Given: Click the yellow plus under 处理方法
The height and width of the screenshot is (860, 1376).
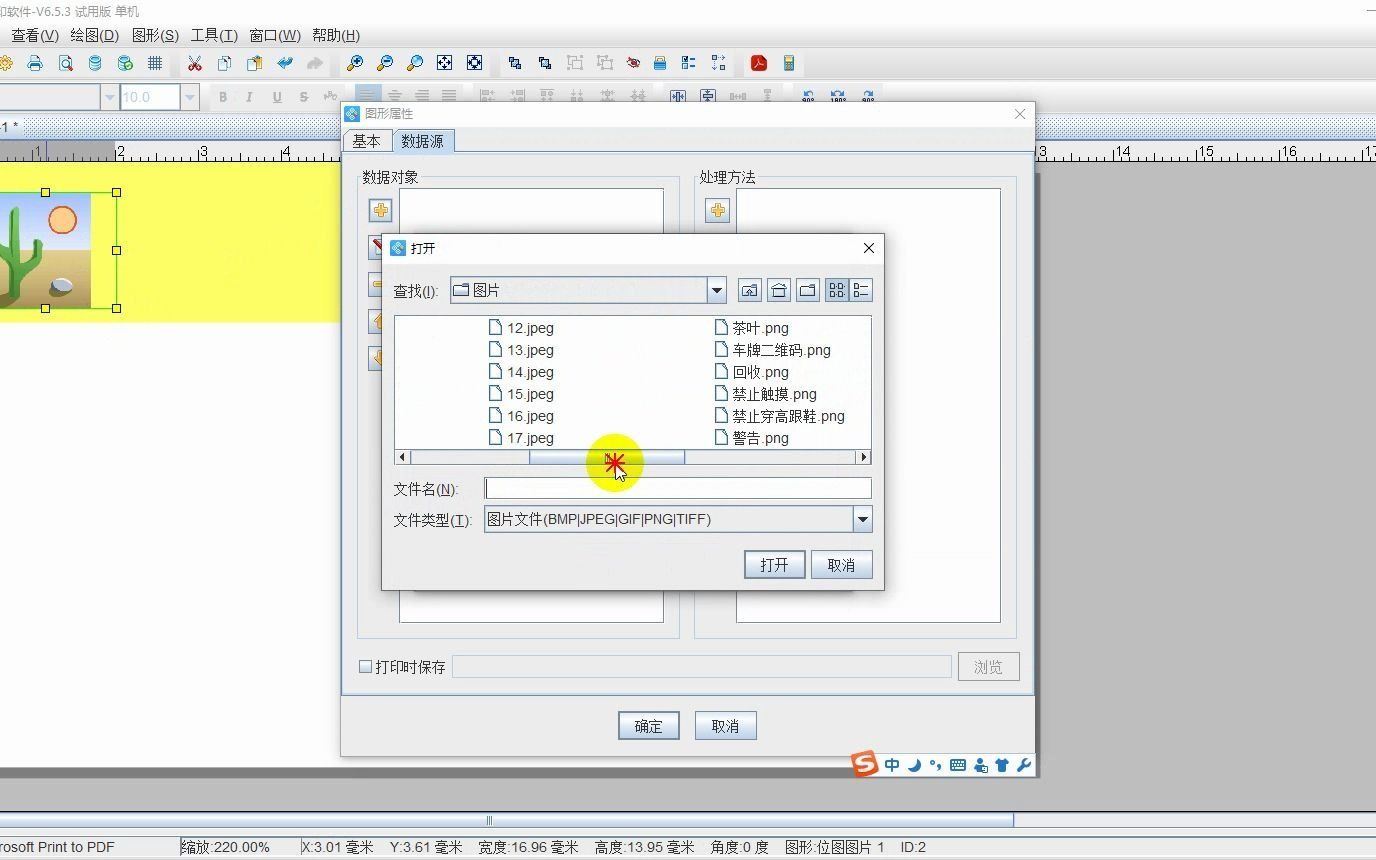Looking at the screenshot, I should [717, 210].
